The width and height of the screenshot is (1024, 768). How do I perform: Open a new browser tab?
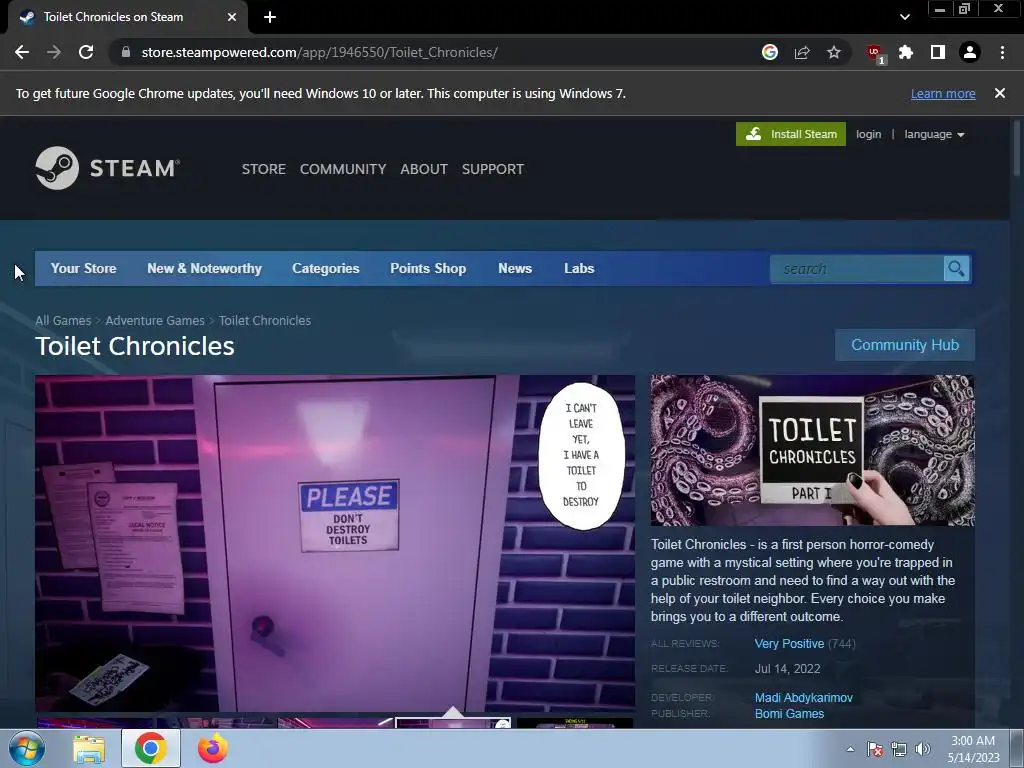click(270, 17)
